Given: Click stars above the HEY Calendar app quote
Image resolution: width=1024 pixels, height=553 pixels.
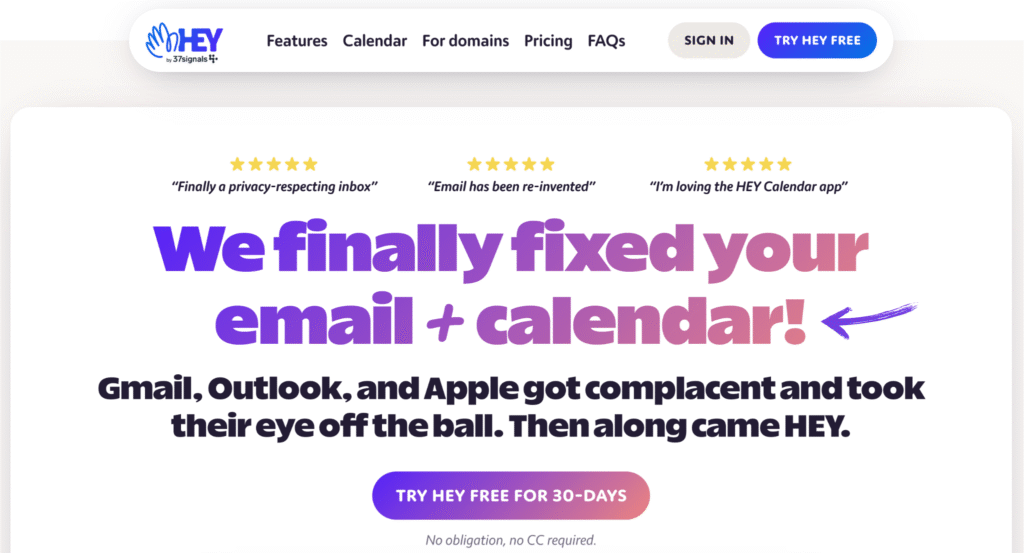Looking at the screenshot, I should point(748,164).
